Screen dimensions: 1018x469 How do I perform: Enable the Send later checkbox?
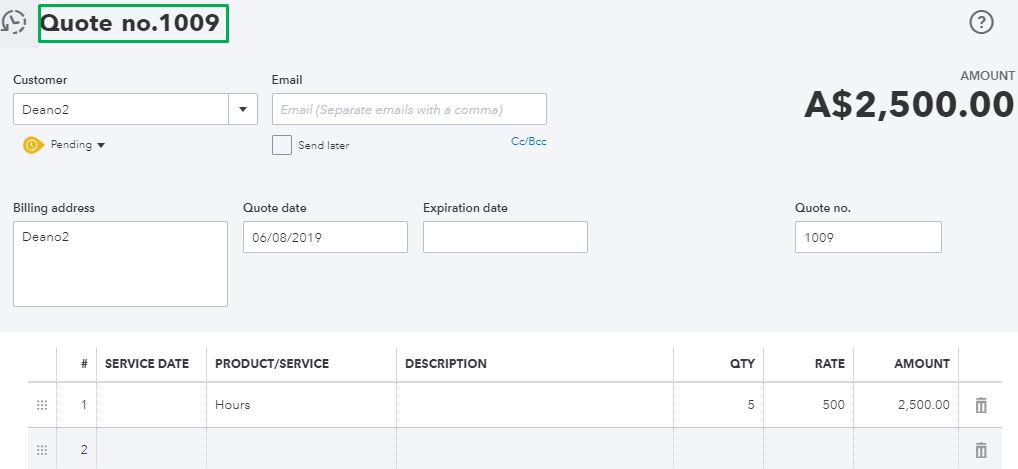282,145
